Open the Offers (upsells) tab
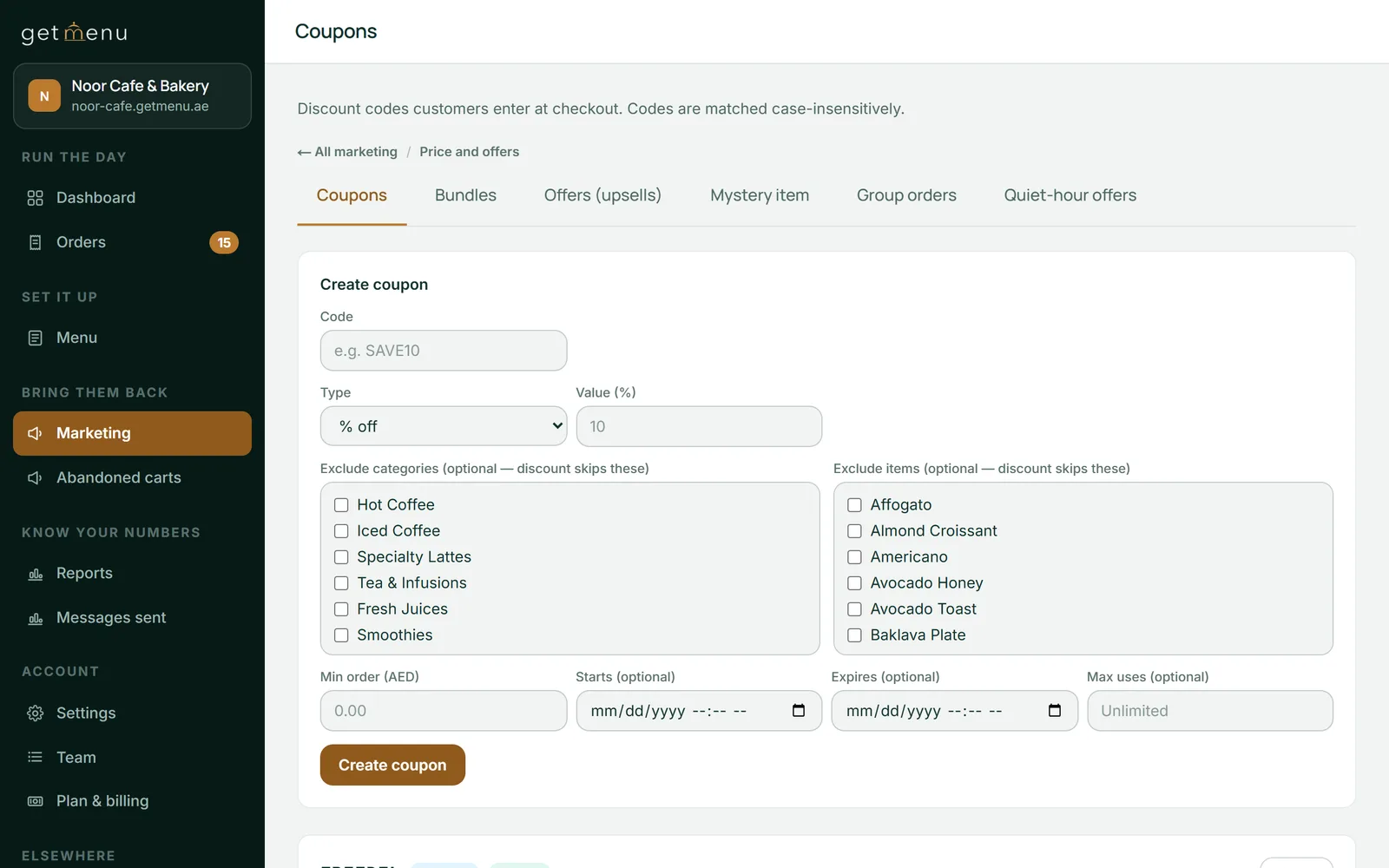The height and width of the screenshot is (868, 1389). (602, 195)
